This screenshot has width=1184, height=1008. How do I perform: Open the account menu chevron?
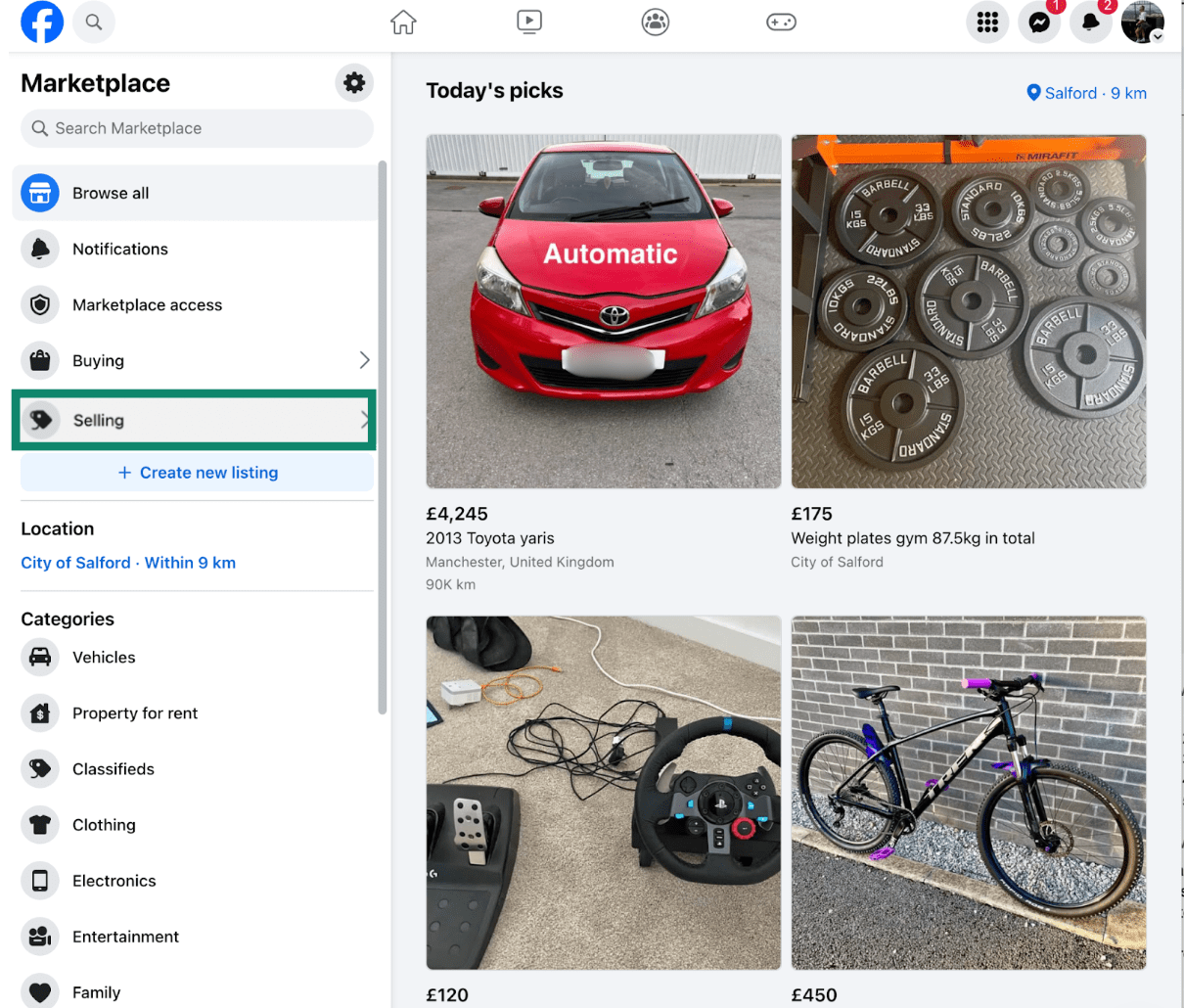click(x=1159, y=35)
